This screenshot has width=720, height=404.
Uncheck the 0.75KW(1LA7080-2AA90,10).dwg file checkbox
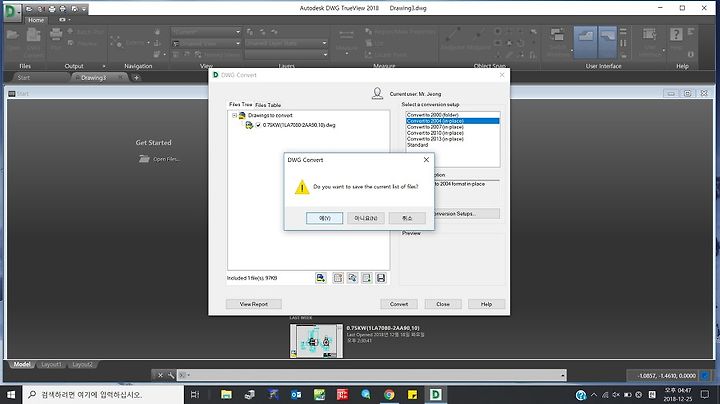coord(258,125)
